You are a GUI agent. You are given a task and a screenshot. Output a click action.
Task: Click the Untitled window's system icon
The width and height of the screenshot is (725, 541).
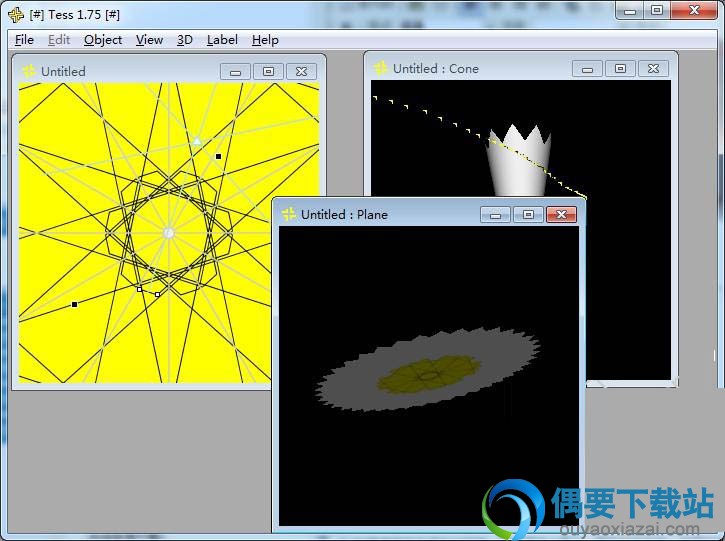point(29,71)
